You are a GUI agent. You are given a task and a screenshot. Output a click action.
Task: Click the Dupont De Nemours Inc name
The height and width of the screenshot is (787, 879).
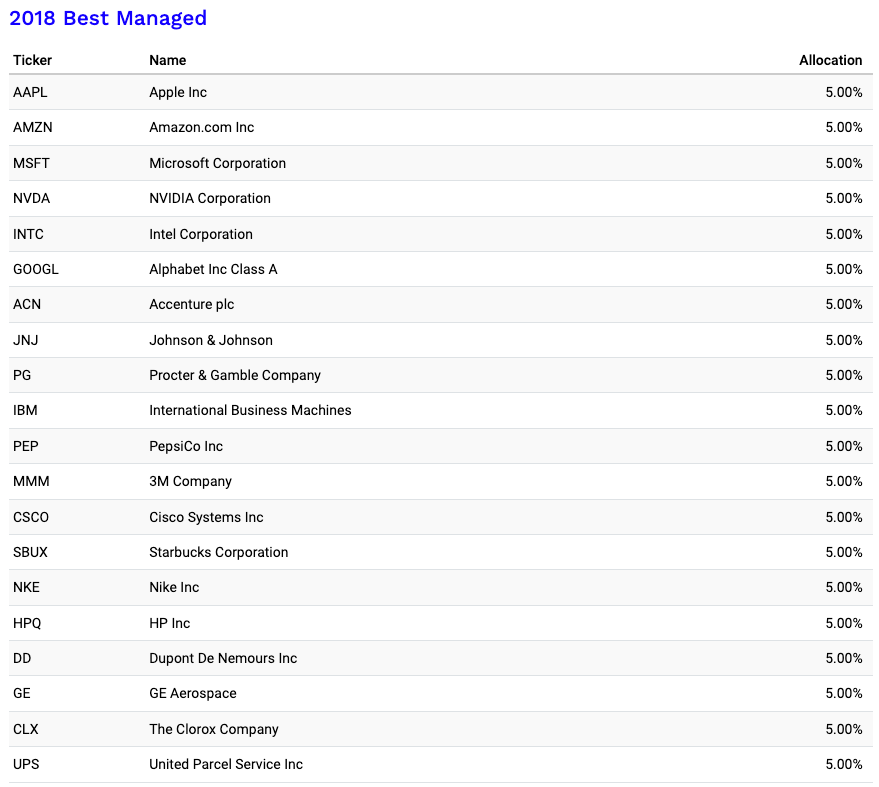point(223,658)
